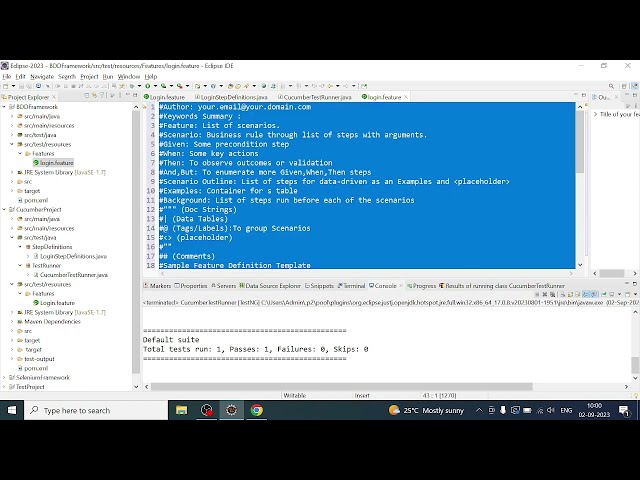Click the Run with Coverage icon
The width and height of the screenshot is (640, 480).
[164, 86]
